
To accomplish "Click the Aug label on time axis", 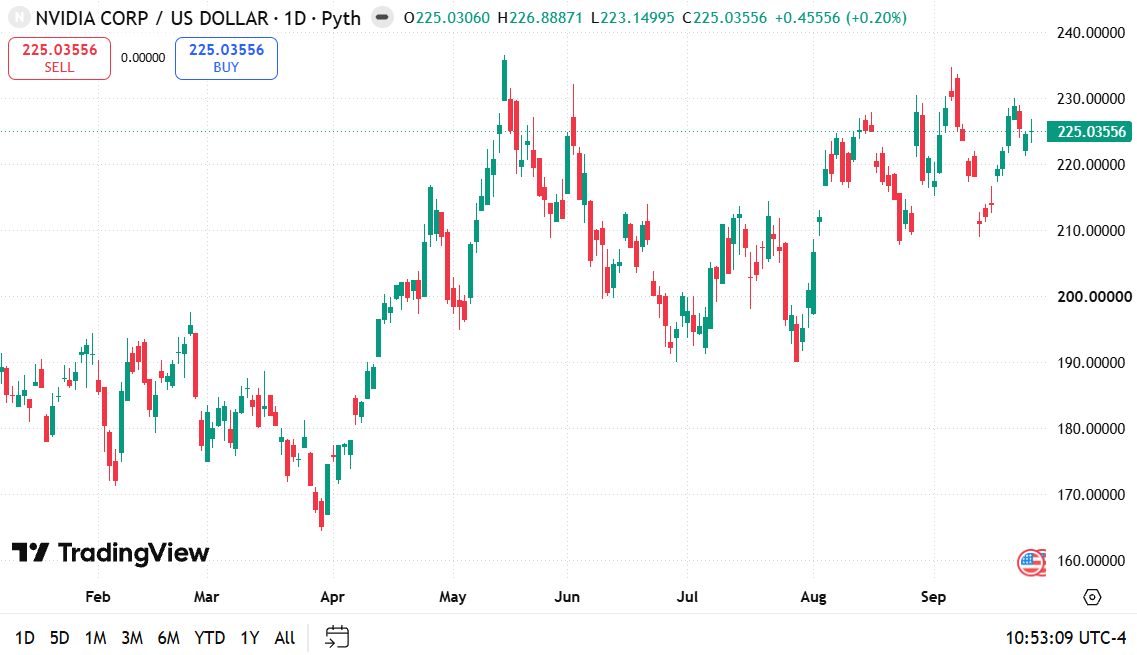I will click(813, 597).
